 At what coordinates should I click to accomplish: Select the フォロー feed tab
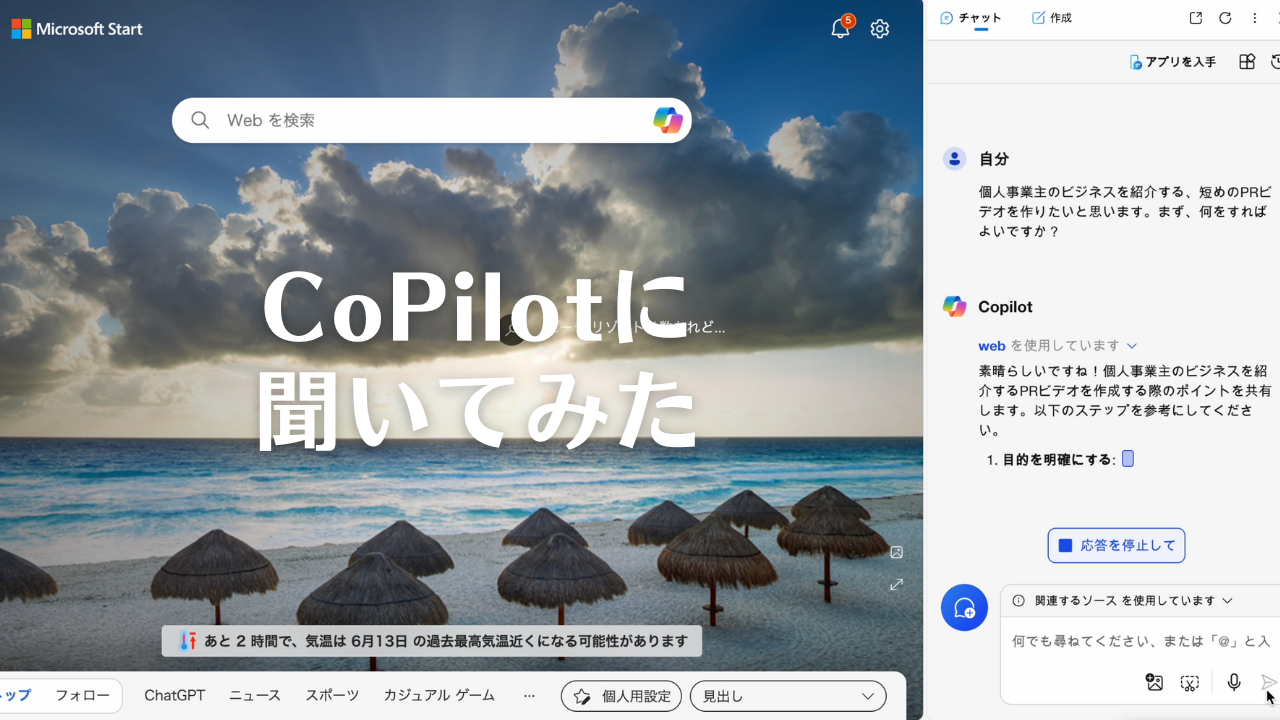click(x=82, y=696)
